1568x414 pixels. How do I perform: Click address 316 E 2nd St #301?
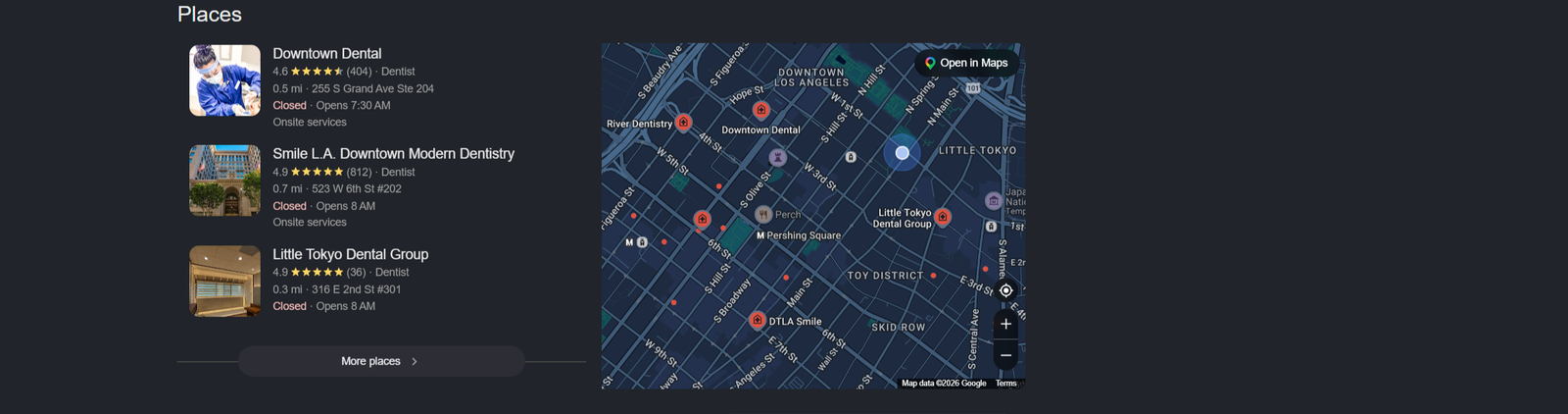point(357,289)
